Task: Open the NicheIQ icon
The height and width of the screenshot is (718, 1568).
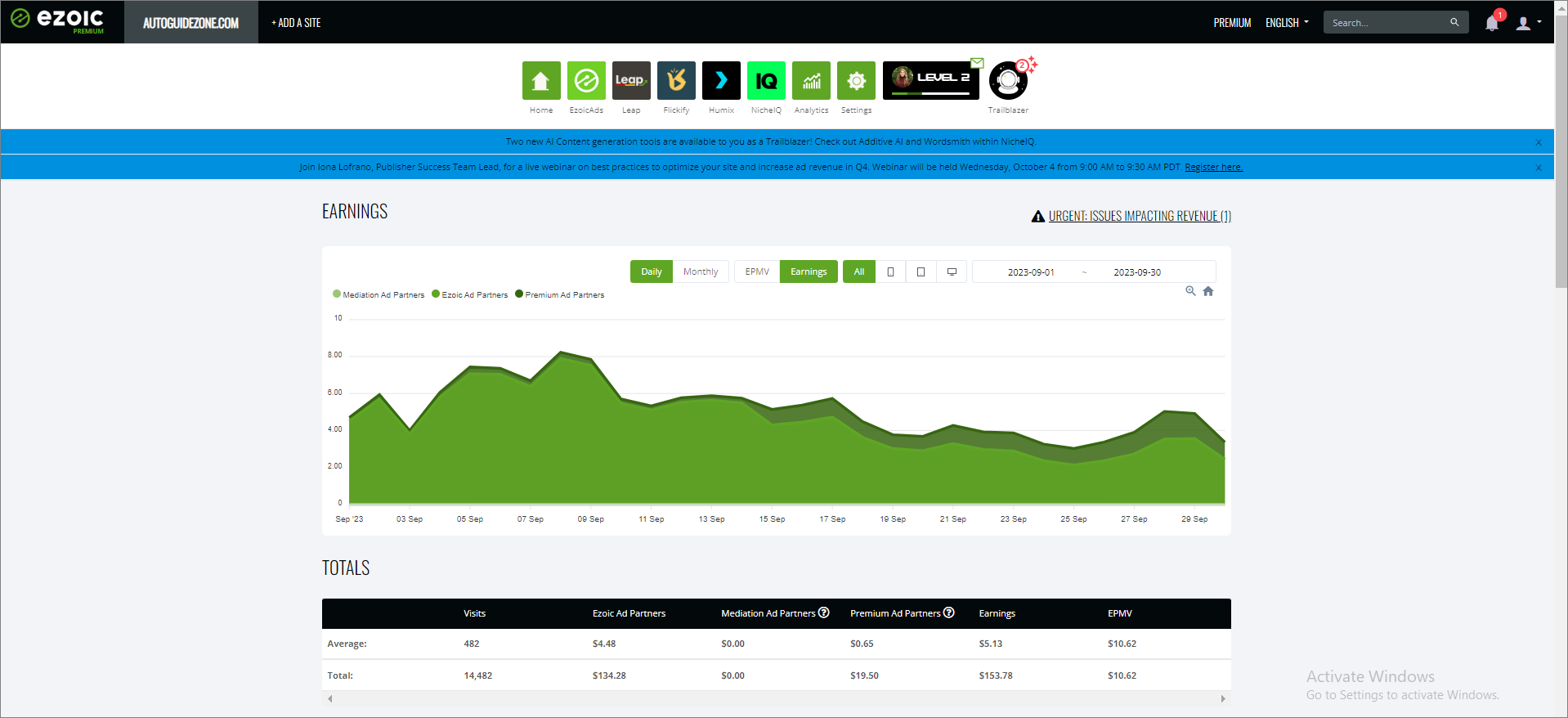Action: (766, 80)
